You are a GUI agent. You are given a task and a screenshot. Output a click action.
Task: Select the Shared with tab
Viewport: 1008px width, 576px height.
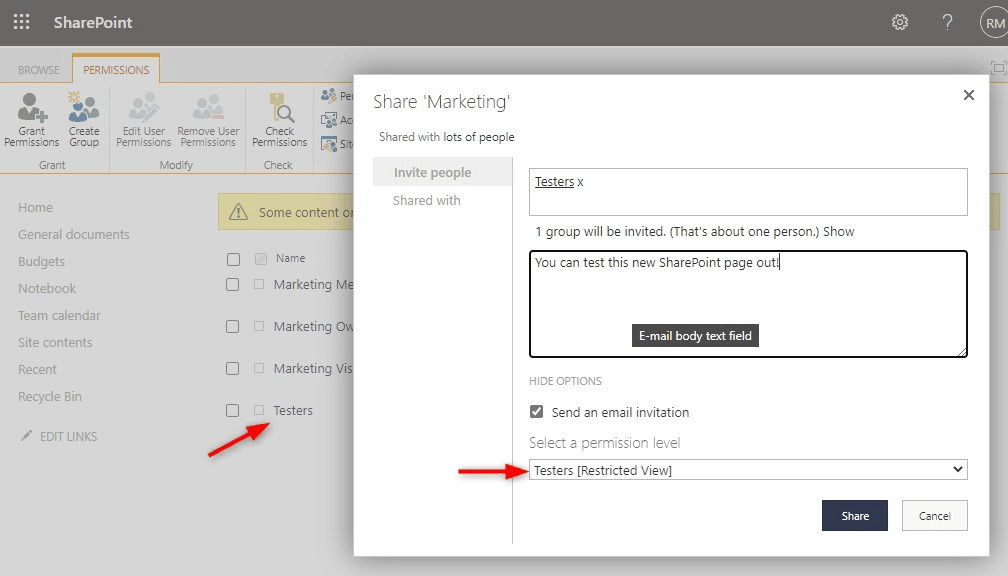[427, 201]
